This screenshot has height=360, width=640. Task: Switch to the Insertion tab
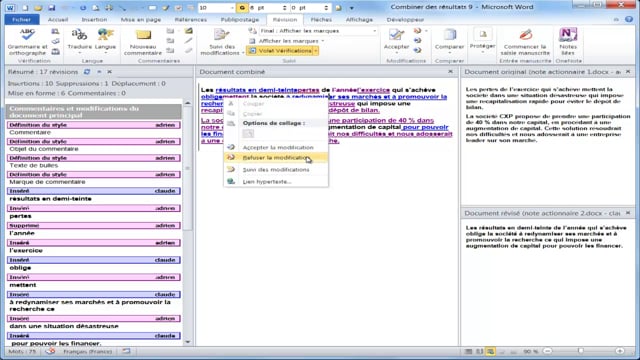pyautogui.click(x=94, y=19)
